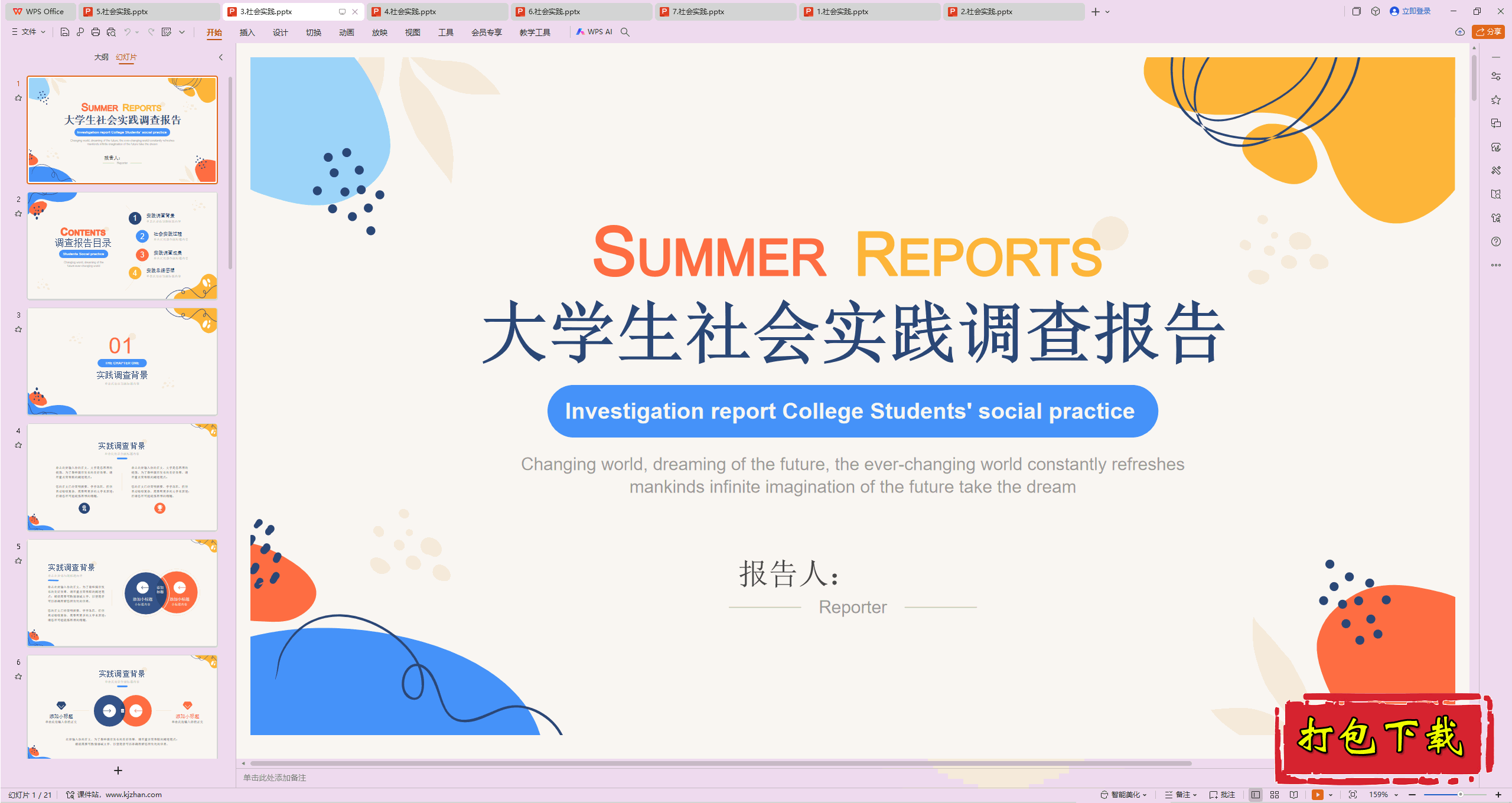
Task: Open a new tab with plus icon
Action: coord(1096,12)
